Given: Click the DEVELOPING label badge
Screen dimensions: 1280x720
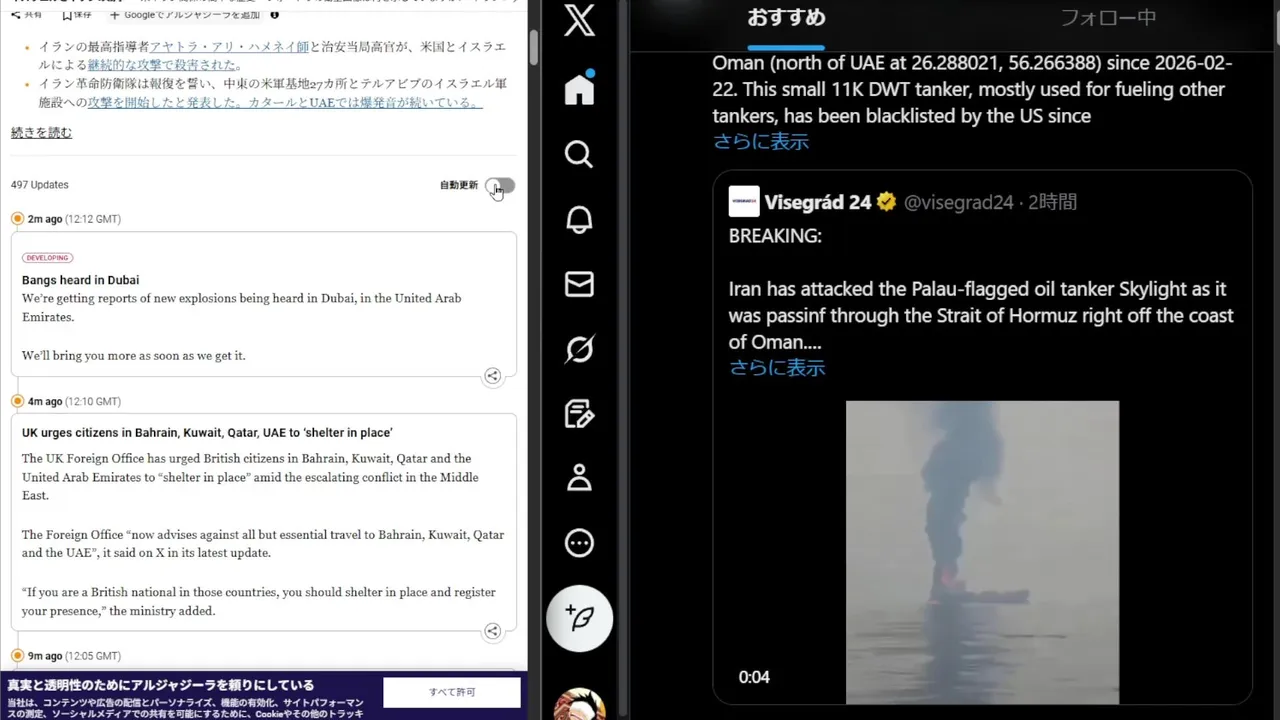Looking at the screenshot, I should pos(47,258).
